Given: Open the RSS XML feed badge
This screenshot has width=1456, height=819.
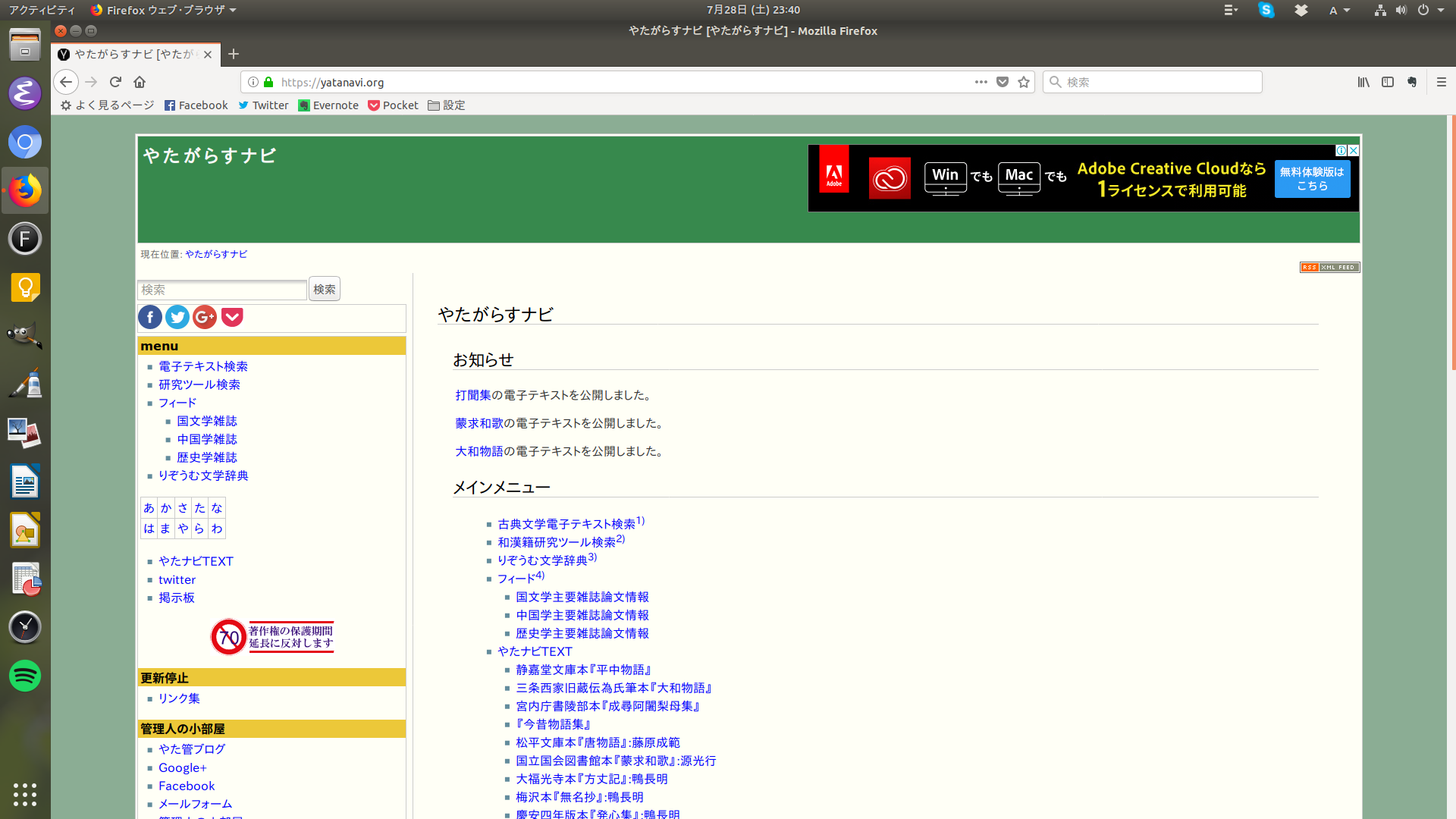Looking at the screenshot, I should point(1329,267).
